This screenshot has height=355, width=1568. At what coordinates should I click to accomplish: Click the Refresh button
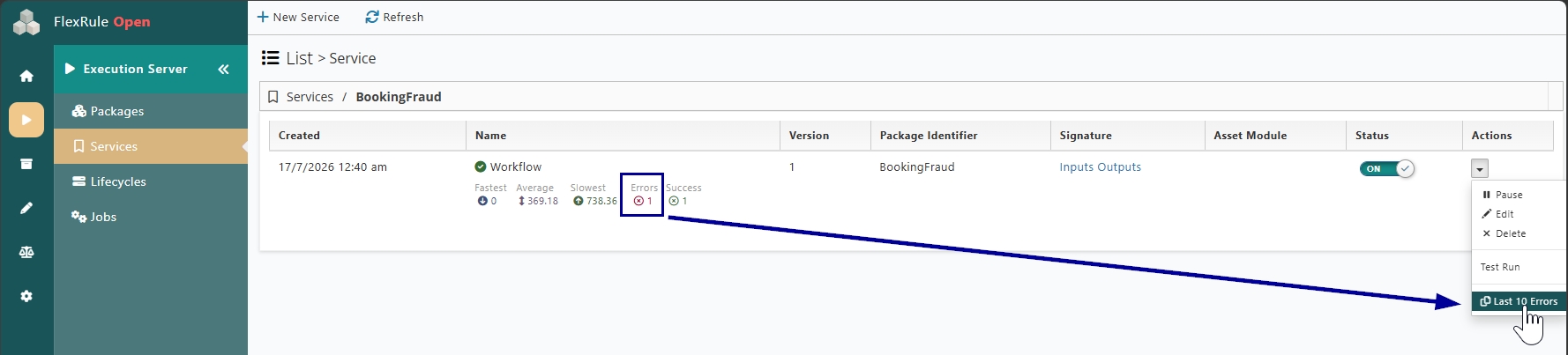click(394, 17)
